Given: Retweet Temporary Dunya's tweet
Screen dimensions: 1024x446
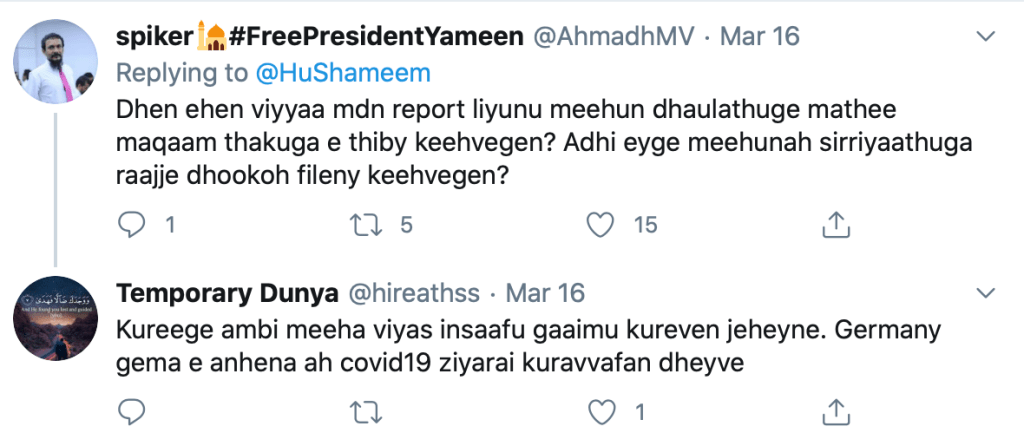Looking at the screenshot, I should pos(367,411).
